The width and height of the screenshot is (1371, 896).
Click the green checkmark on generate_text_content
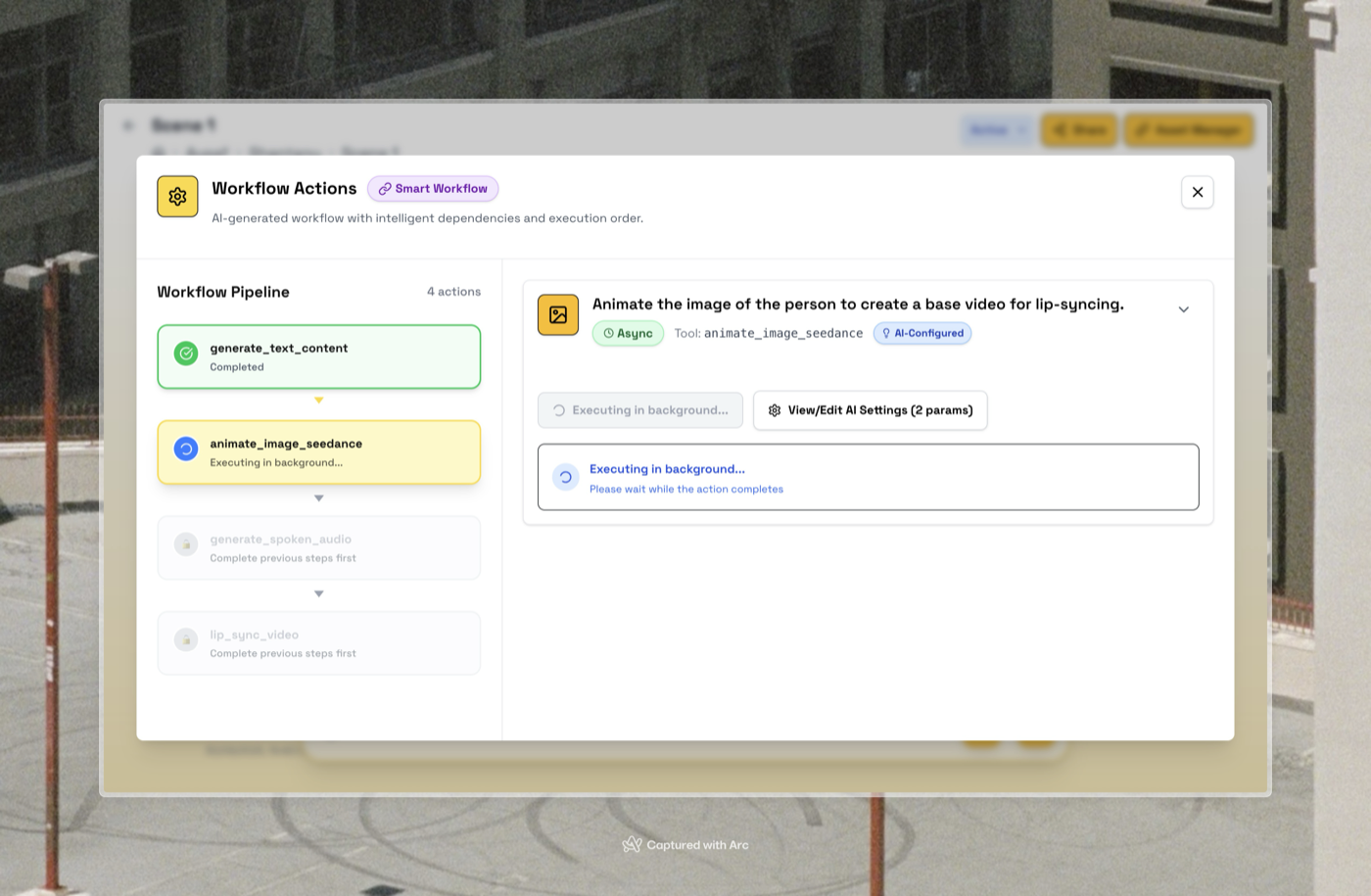coord(186,354)
